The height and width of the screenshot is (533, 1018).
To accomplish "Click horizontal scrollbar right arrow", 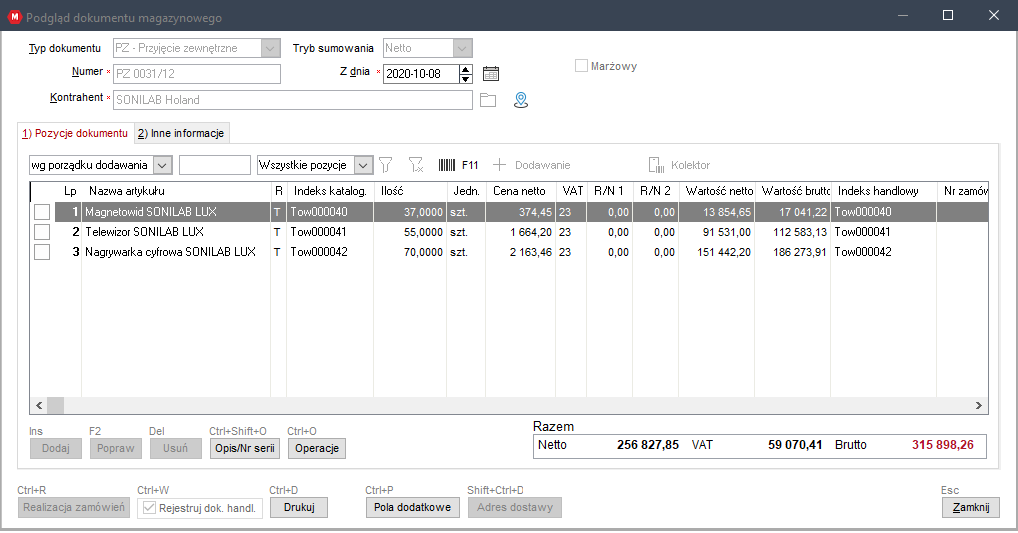I will pyautogui.click(x=979, y=405).
